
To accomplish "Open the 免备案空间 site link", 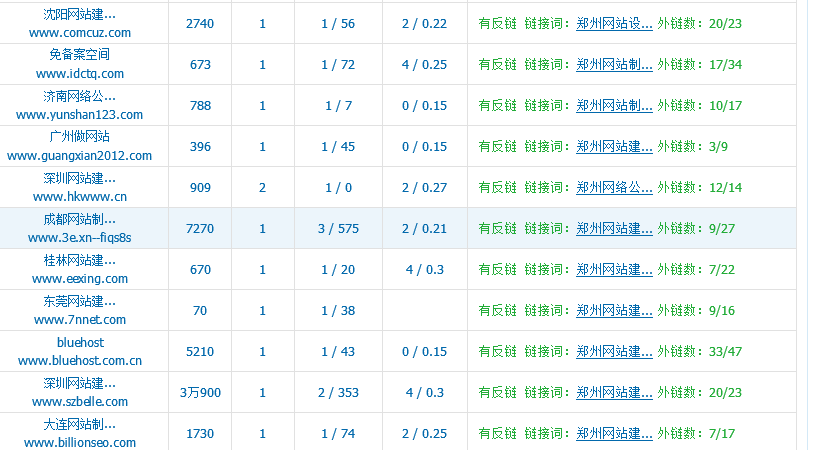I will [x=80, y=56].
